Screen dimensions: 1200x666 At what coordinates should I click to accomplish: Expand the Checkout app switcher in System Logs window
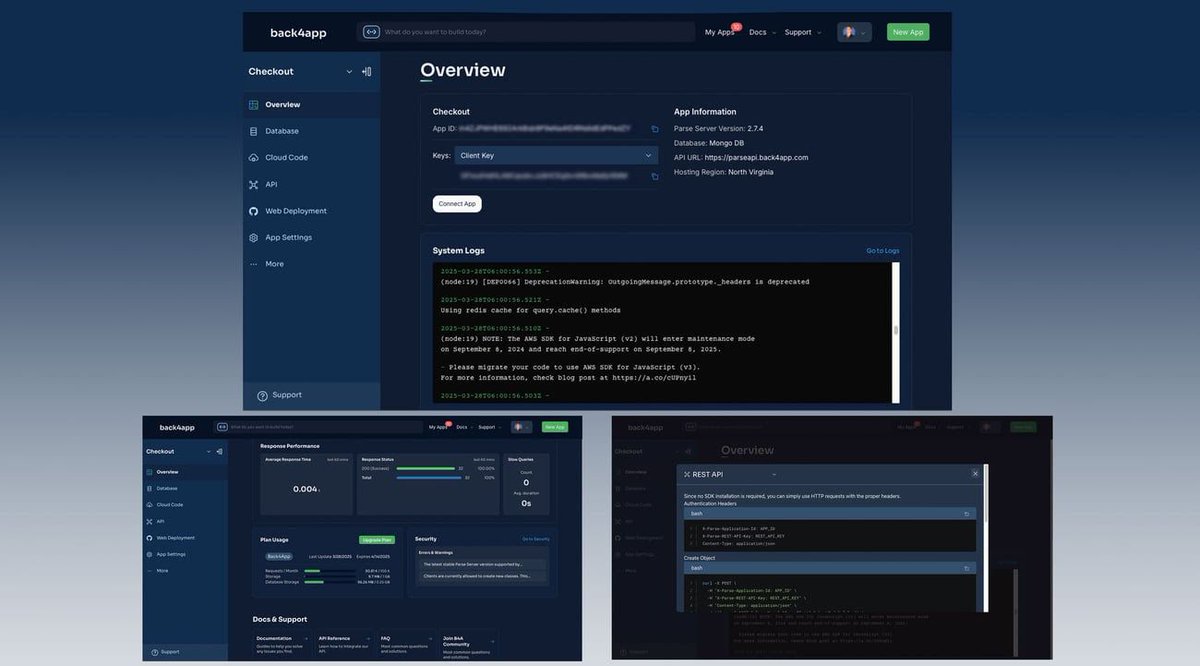349,72
